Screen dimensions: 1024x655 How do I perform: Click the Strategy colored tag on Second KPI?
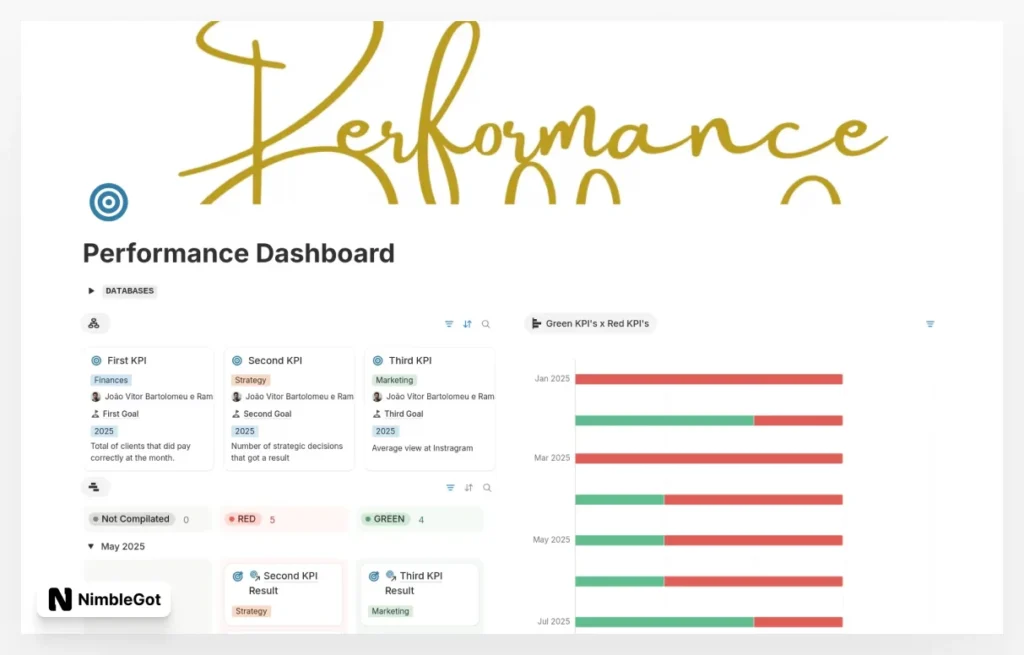pos(251,380)
